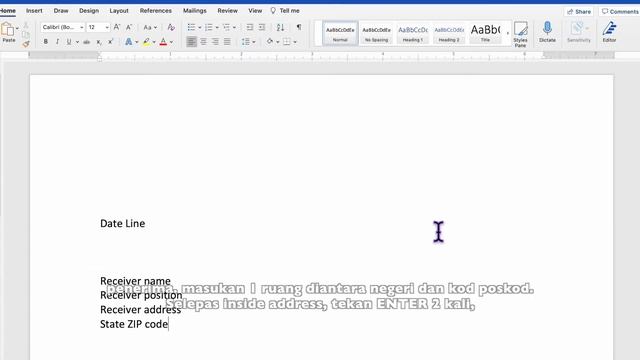The height and width of the screenshot is (360, 640).
Task: Apply yellow text highlight color
Action: [146, 42]
